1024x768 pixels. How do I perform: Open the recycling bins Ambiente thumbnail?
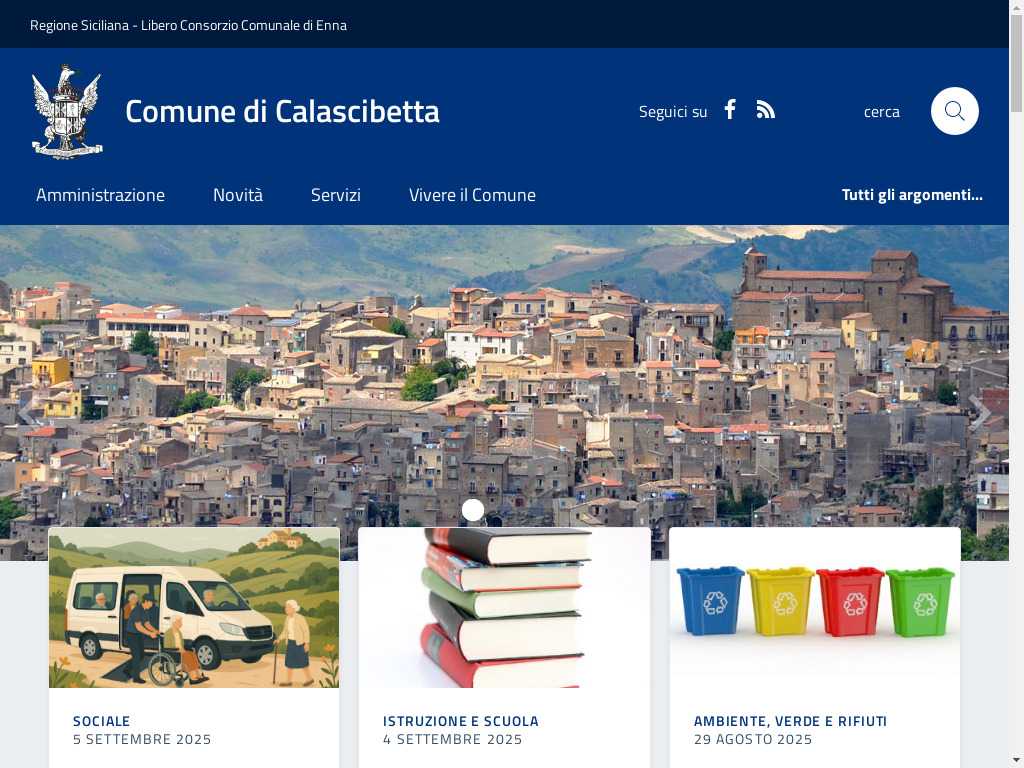tap(814, 608)
